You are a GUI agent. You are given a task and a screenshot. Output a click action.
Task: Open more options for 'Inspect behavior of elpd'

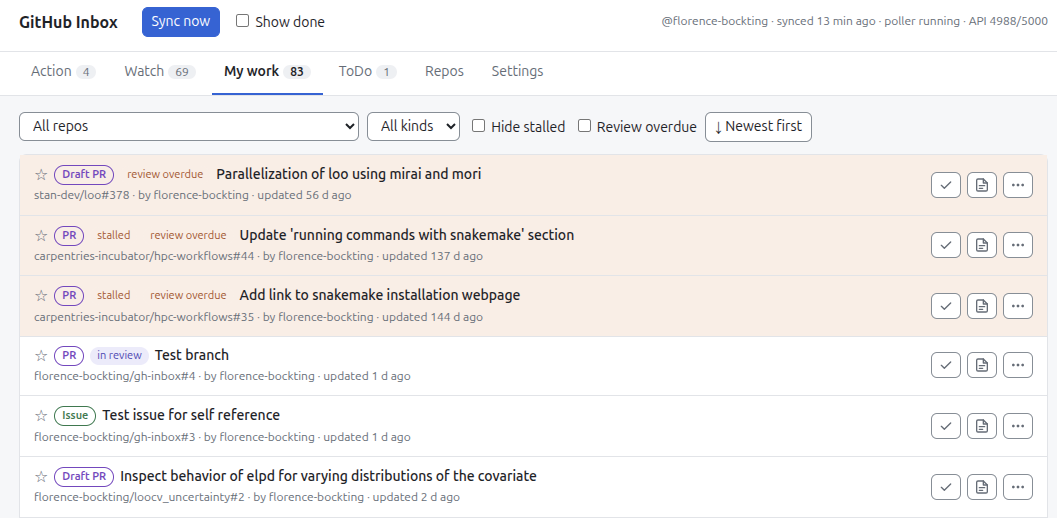(x=1018, y=487)
